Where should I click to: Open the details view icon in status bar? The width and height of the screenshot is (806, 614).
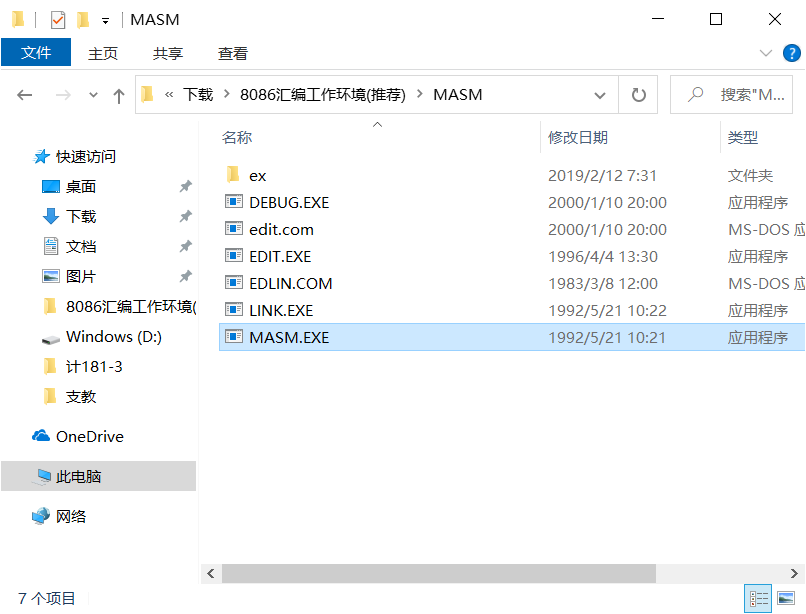758,596
